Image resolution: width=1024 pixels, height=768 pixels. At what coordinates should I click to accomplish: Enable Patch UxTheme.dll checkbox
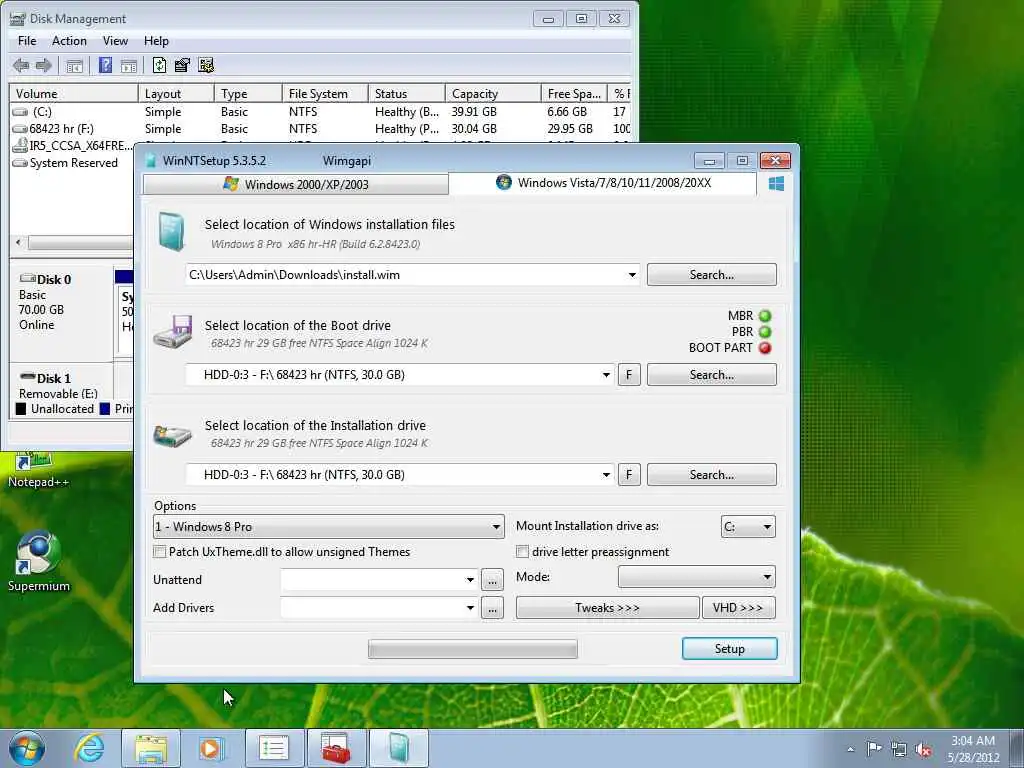159,552
